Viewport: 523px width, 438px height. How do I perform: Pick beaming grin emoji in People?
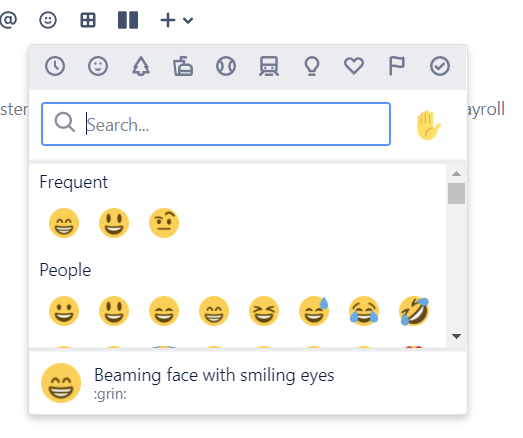[214, 311]
